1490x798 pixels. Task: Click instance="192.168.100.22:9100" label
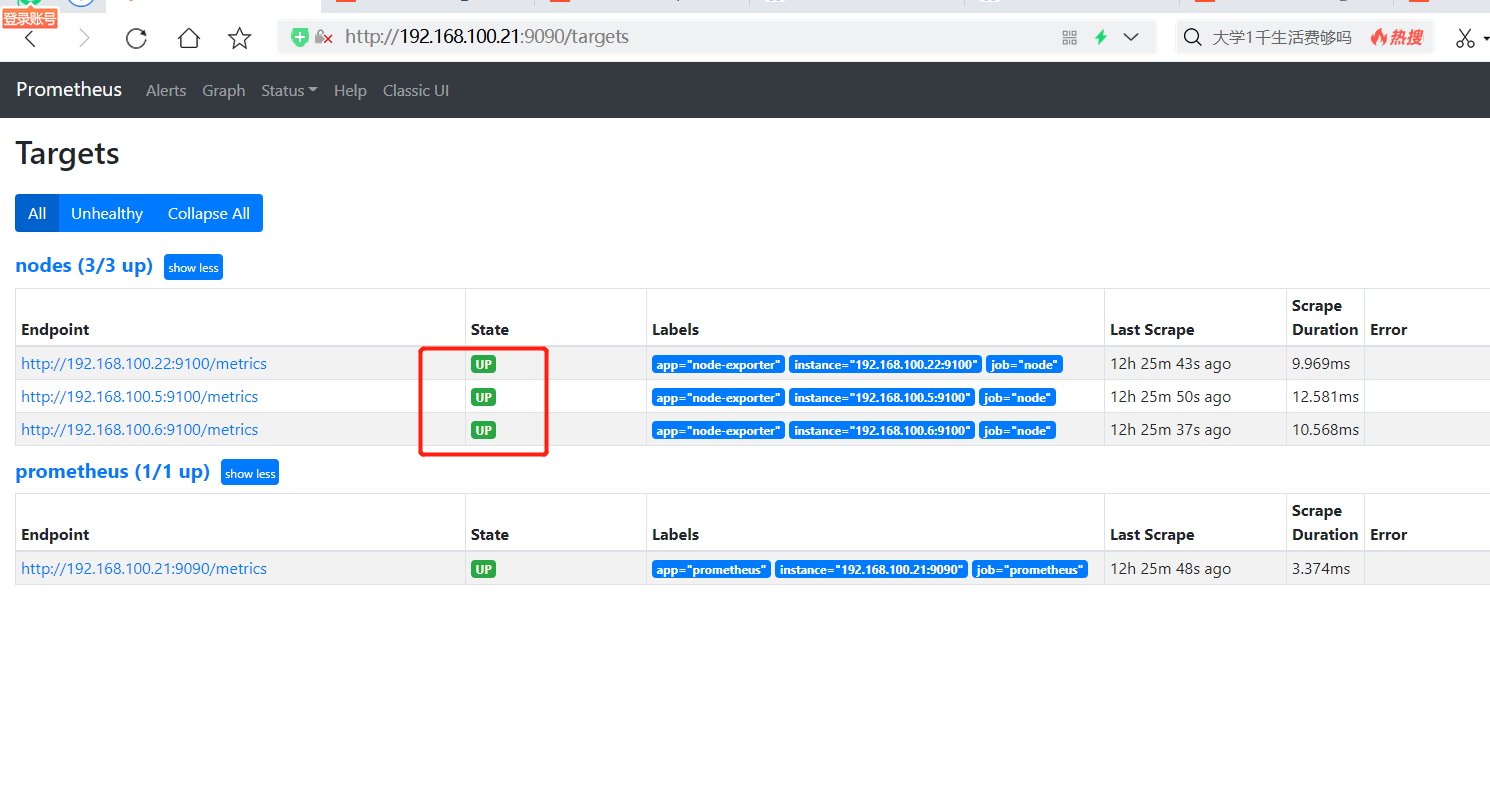(885, 364)
